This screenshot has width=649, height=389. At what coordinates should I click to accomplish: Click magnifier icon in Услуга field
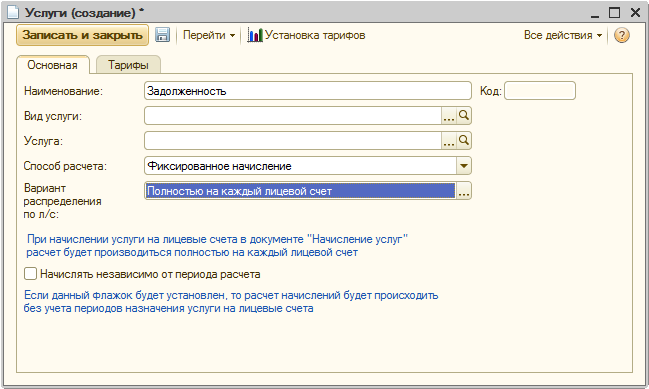[x=464, y=140]
